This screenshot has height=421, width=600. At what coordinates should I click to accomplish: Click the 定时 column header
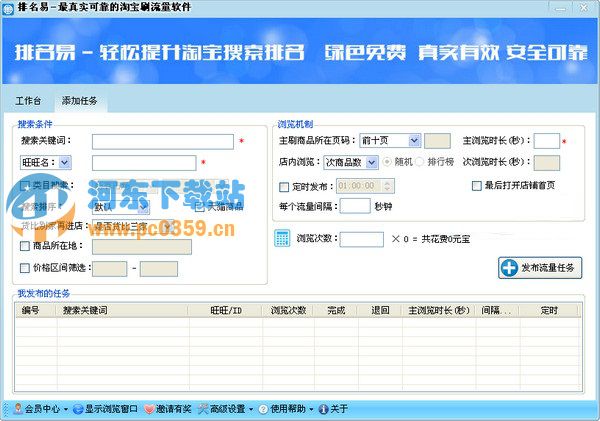click(549, 310)
